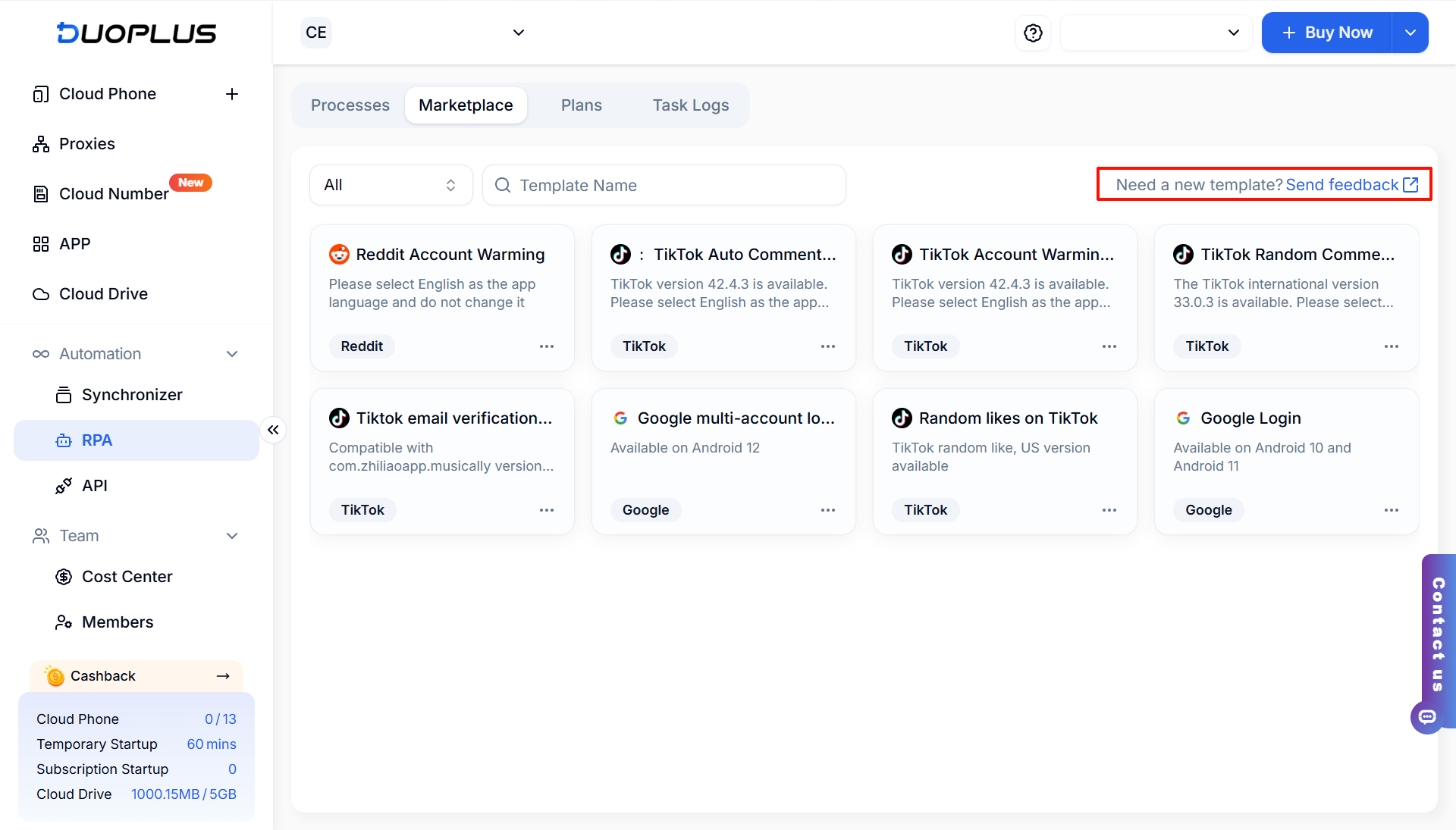The width and height of the screenshot is (1456, 830).
Task: Open Cloud Phone in the sidebar
Action: tap(107, 94)
